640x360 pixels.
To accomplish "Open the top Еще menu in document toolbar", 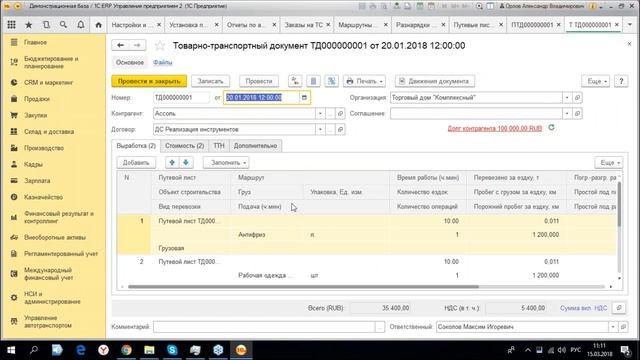I will (596, 81).
